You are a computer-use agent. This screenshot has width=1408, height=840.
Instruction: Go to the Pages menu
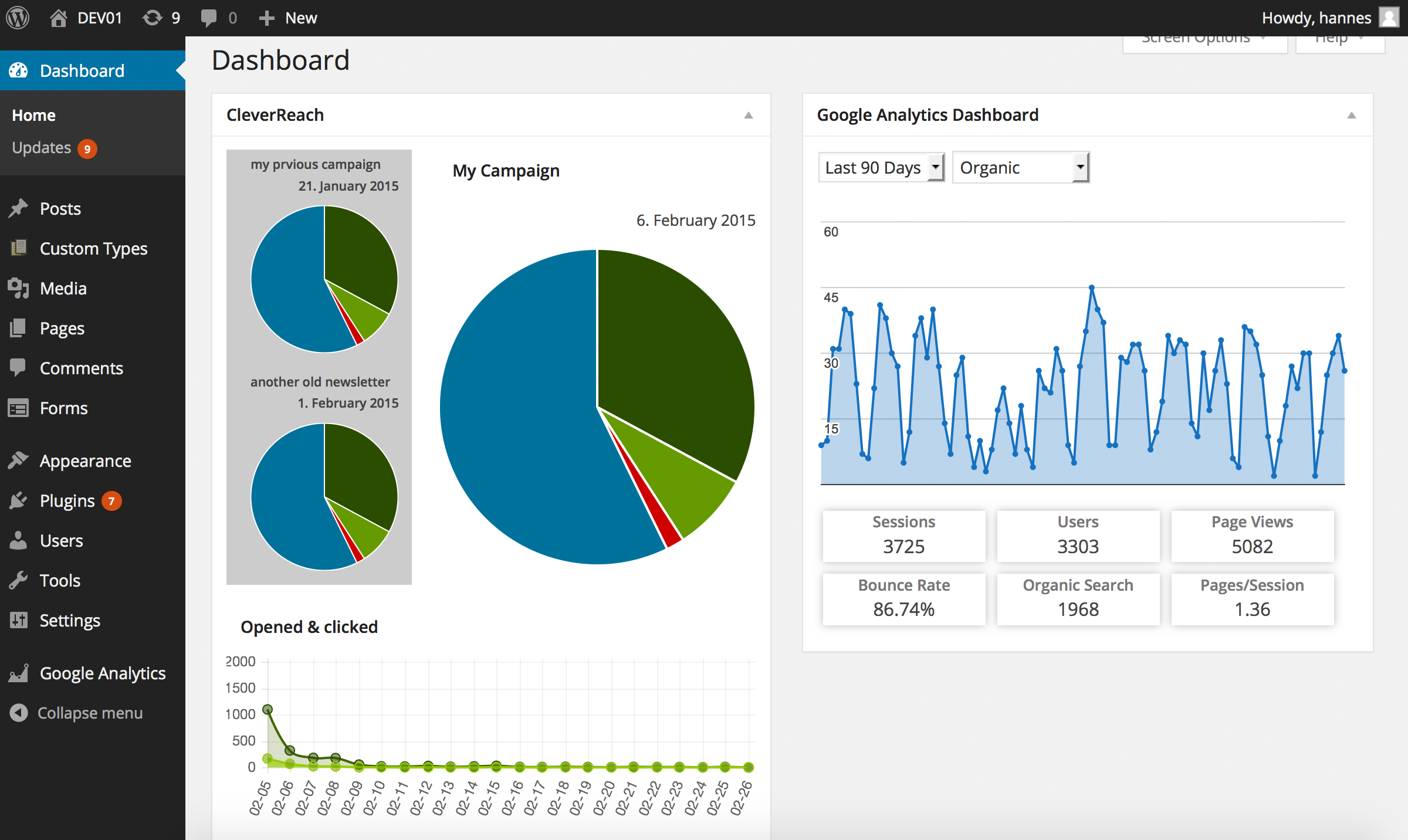pos(93,328)
